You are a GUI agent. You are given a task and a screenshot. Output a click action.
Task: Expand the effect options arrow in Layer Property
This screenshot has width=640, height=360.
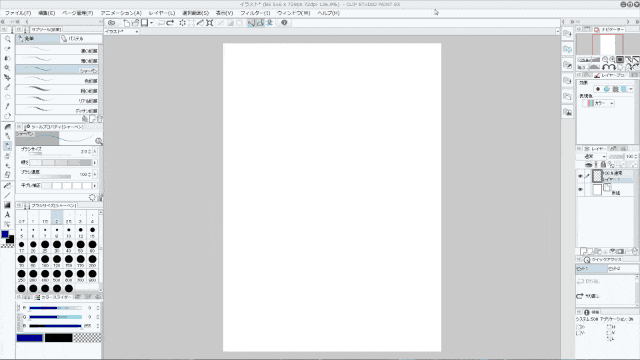pos(631,89)
